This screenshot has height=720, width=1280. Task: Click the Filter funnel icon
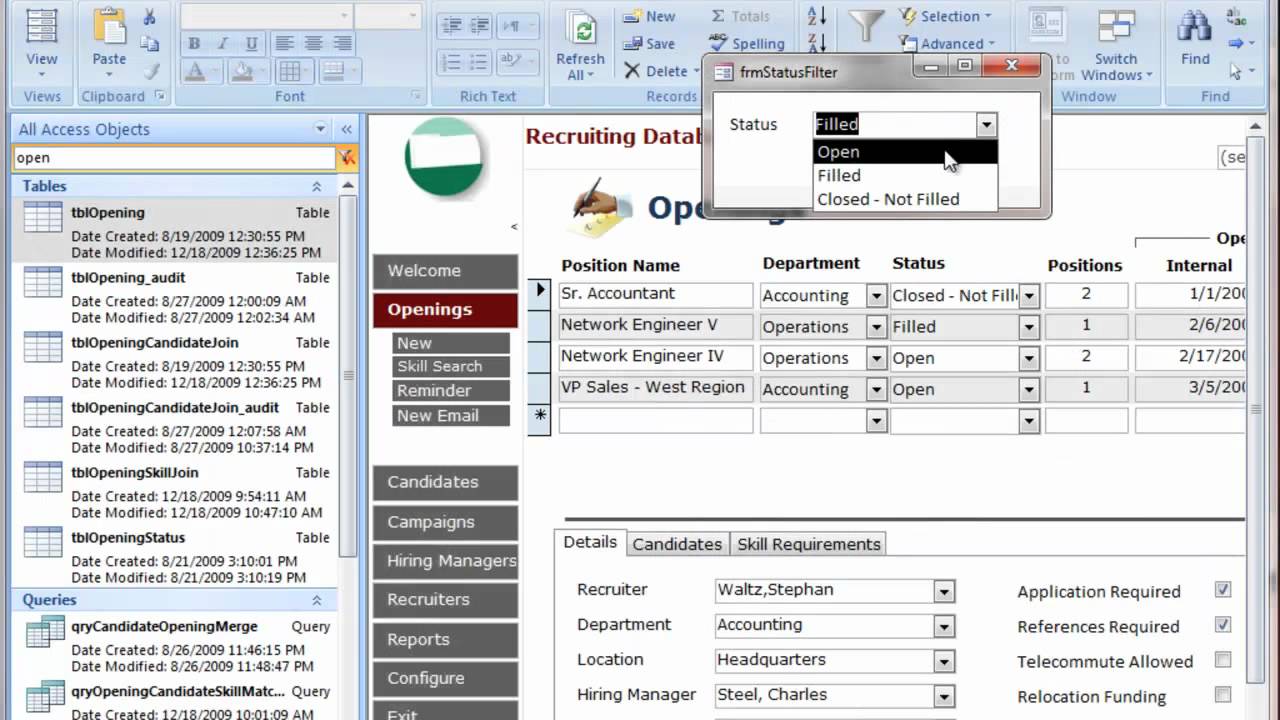click(x=866, y=26)
